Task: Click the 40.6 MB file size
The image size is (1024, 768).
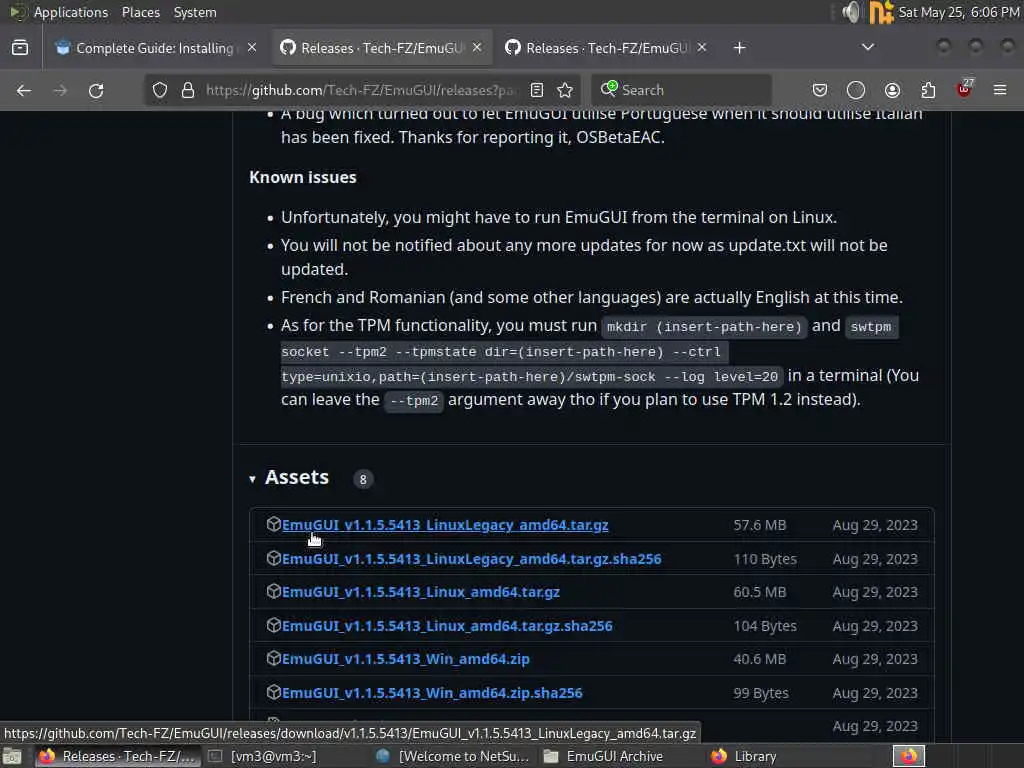Action: click(760, 659)
